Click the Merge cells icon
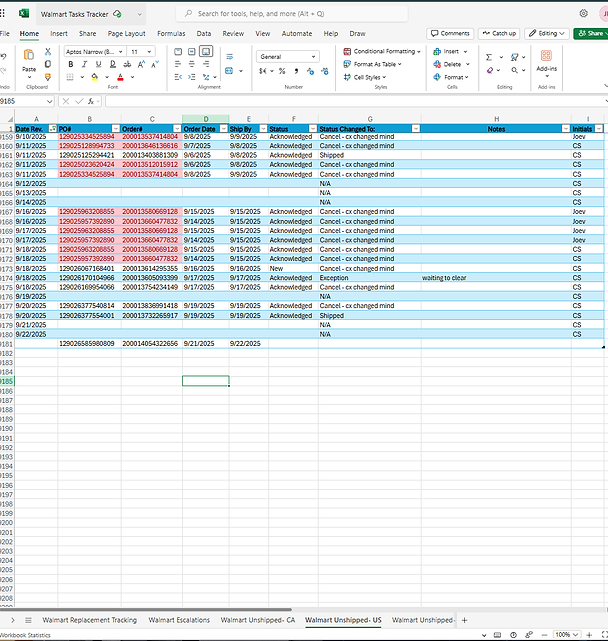 point(229,71)
